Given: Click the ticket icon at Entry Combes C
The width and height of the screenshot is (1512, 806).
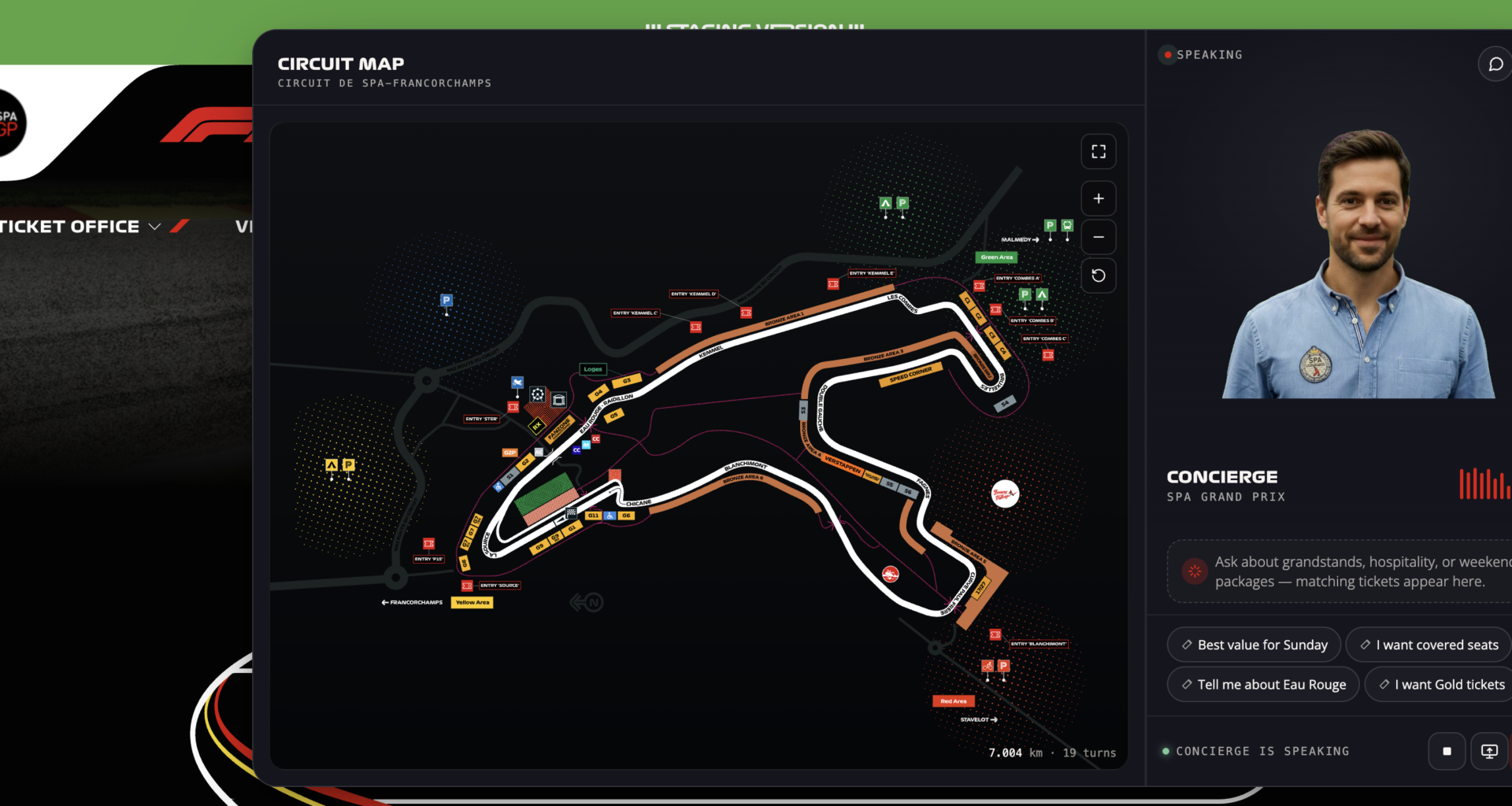Looking at the screenshot, I should coord(1048,355).
